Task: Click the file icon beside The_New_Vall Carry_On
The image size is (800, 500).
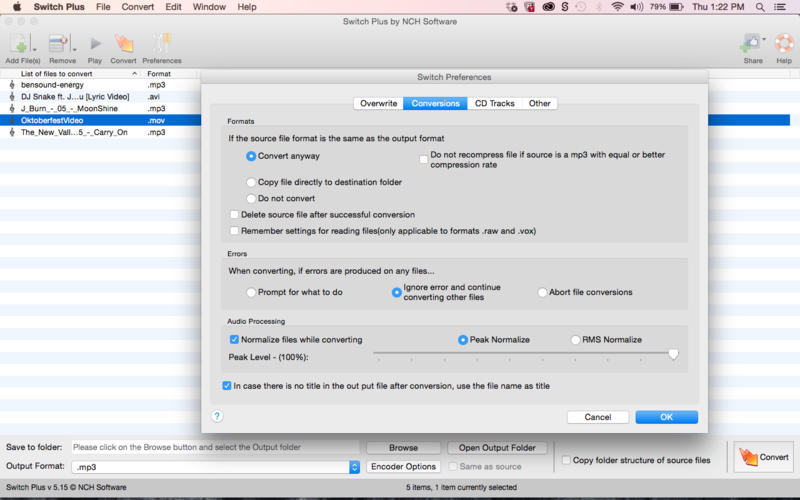Action: (x=12, y=132)
